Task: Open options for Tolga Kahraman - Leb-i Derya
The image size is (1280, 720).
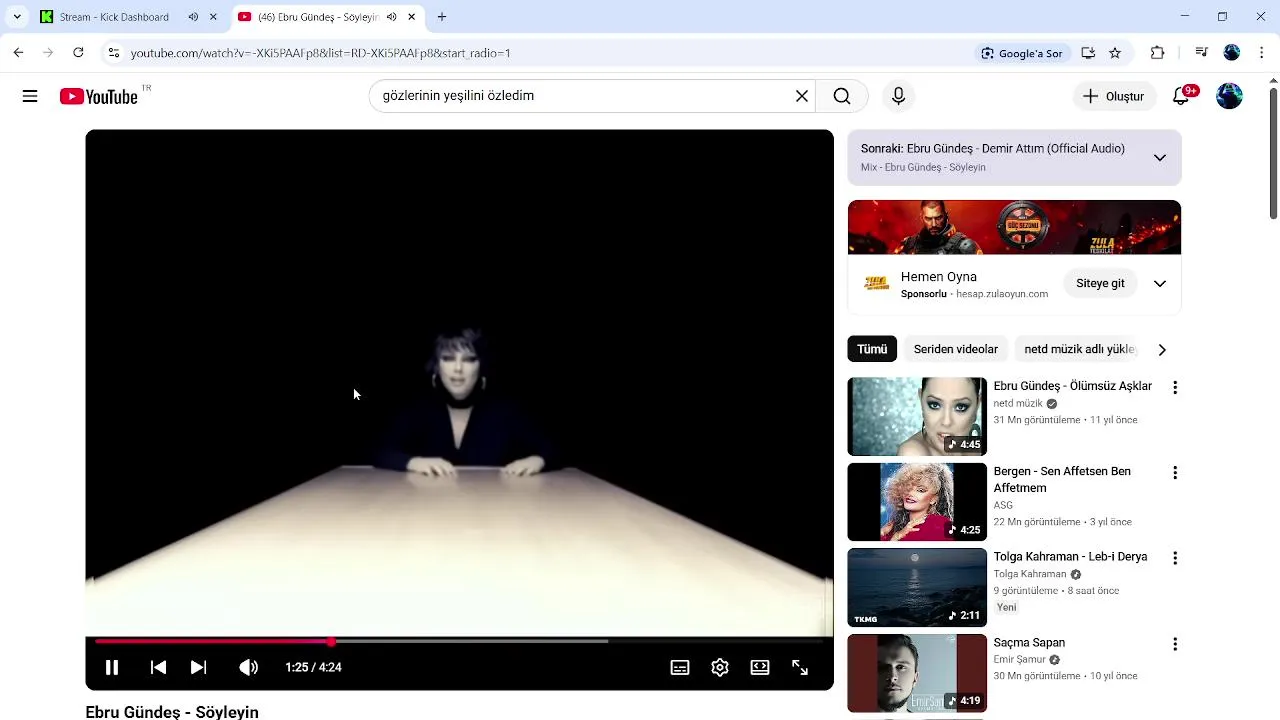Action: (1175, 558)
